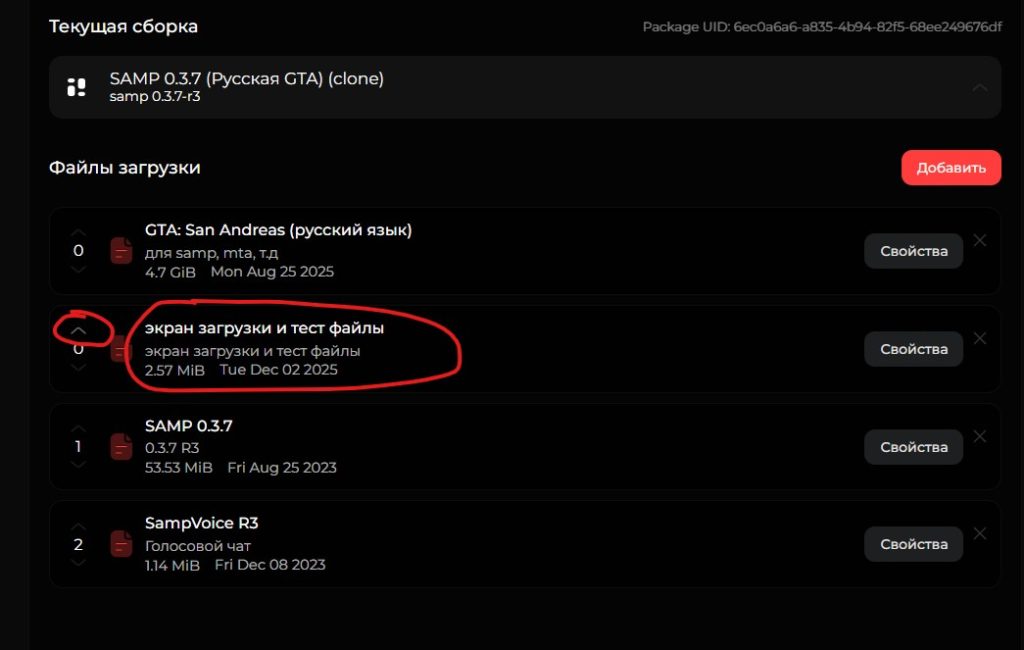The image size is (1024, 650).
Task: Click the build icon beside SAMP 0.3.7 (Русская GTA)
Action: tap(76, 87)
